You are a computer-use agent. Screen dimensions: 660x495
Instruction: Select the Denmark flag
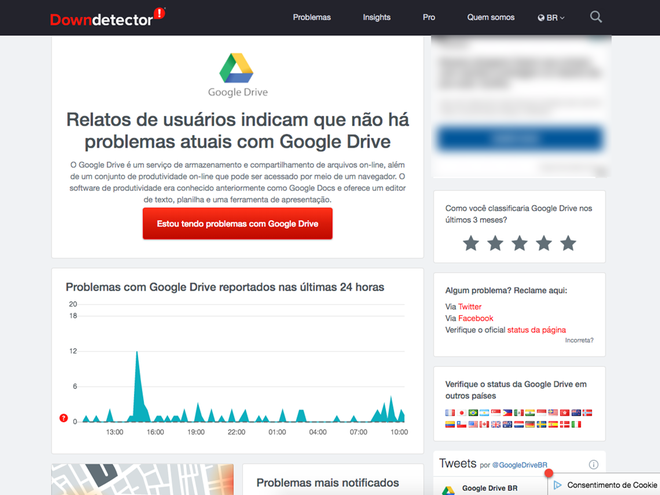tap(564, 424)
